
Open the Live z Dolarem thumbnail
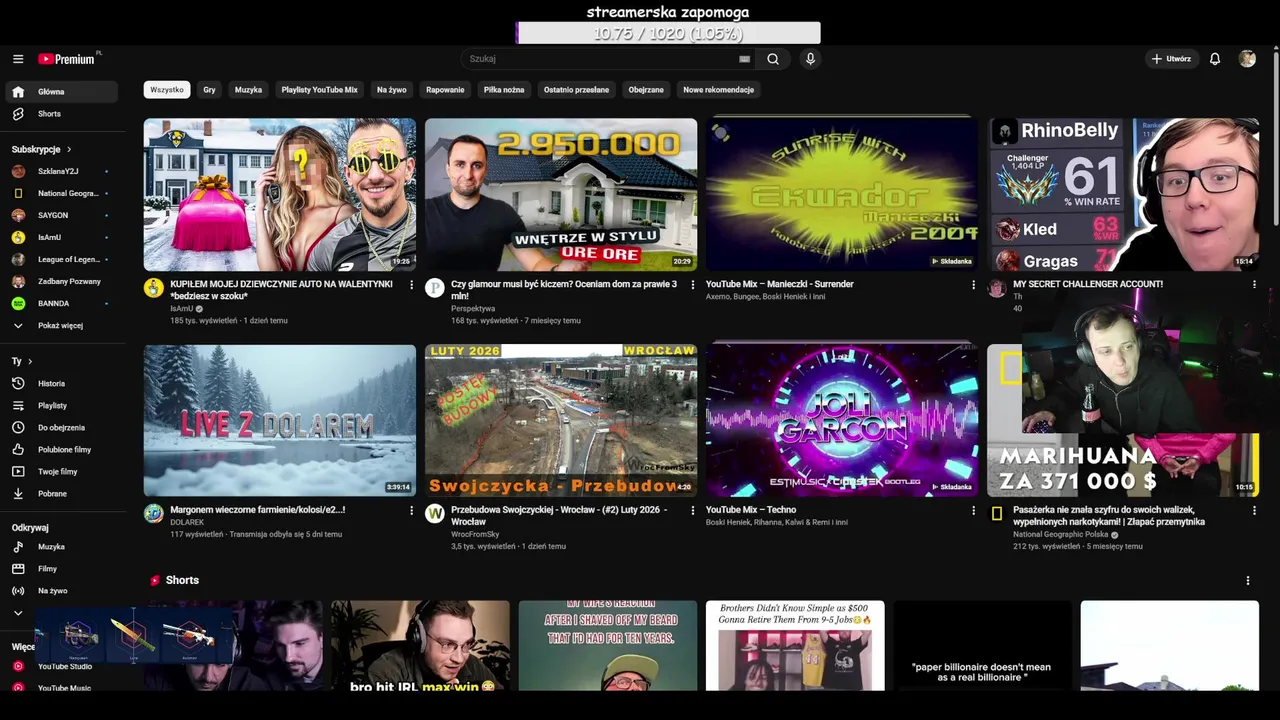280,421
